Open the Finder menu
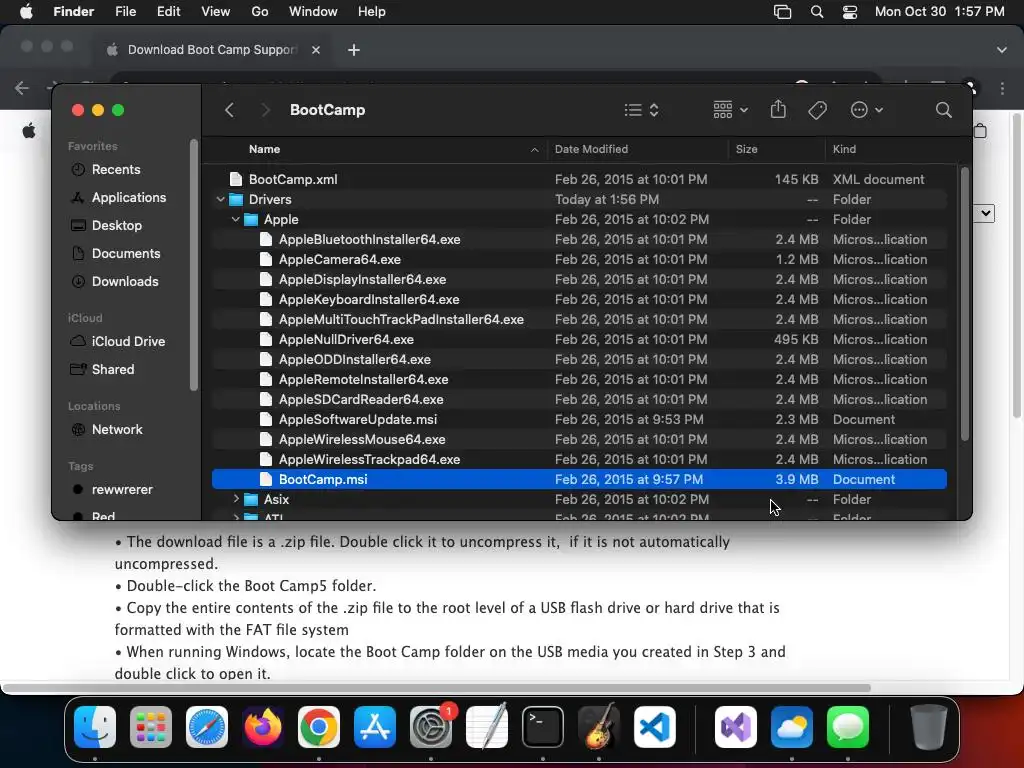The width and height of the screenshot is (1024, 768). click(x=74, y=12)
